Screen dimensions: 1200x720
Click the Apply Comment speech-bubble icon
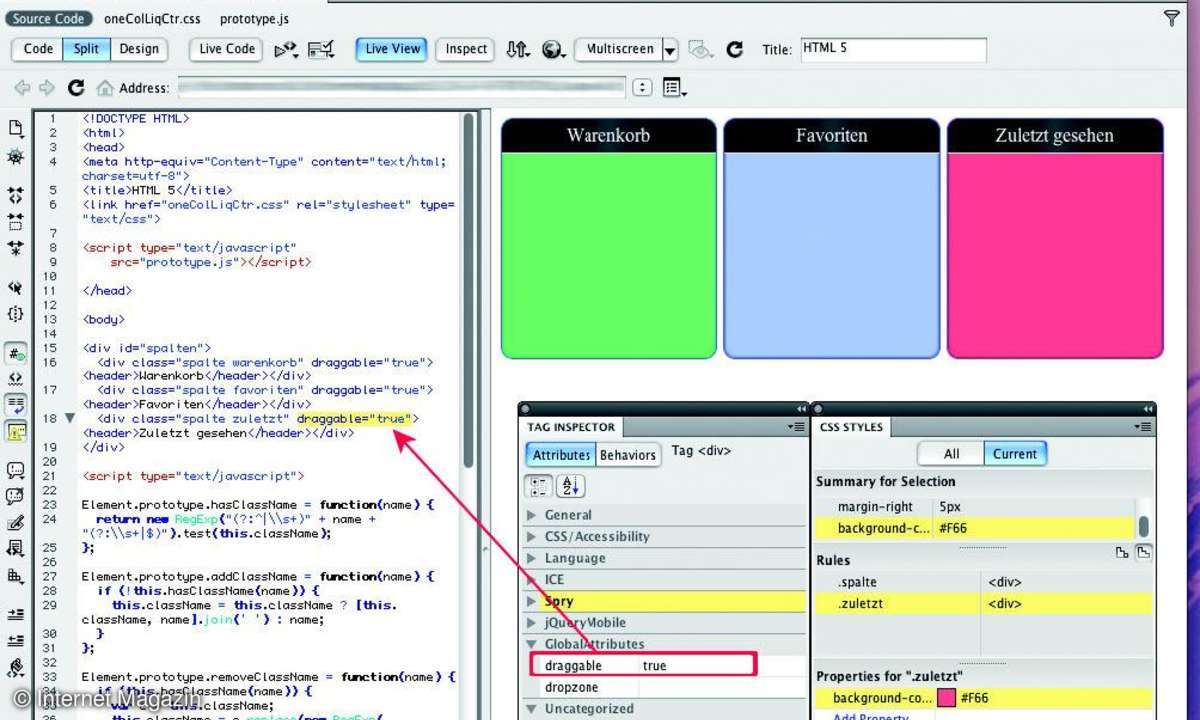pyautogui.click(x=16, y=470)
